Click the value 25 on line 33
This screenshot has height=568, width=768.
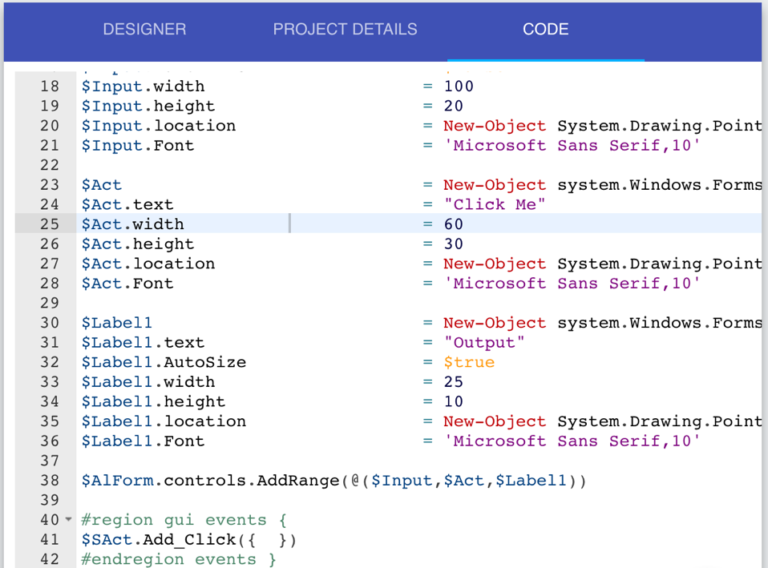(x=454, y=382)
